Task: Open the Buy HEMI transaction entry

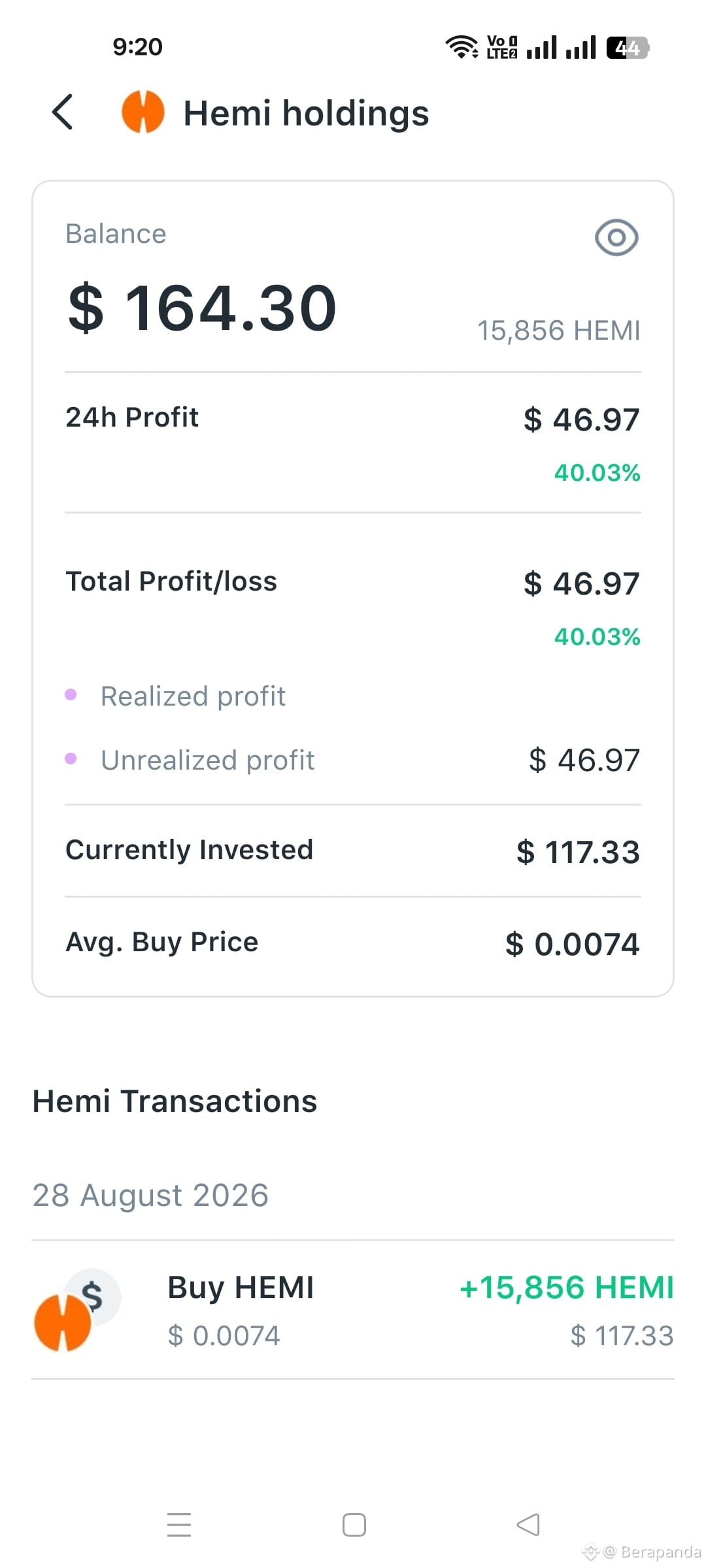Action: point(353,1310)
